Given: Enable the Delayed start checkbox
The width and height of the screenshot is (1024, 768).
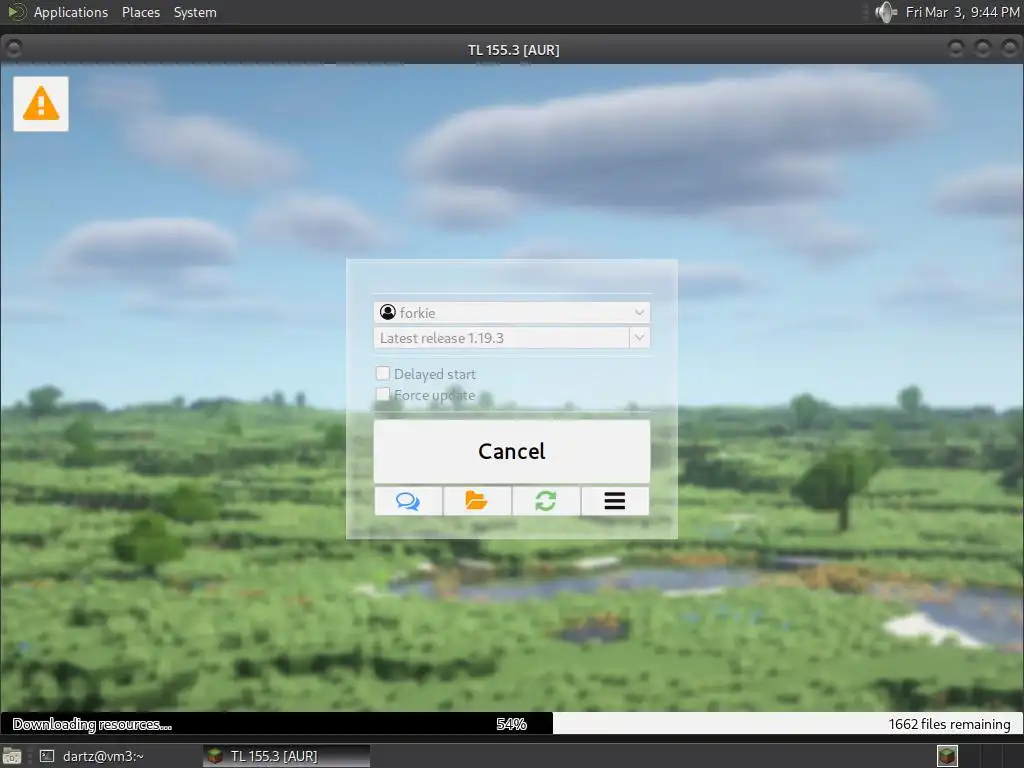Looking at the screenshot, I should coord(383,373).
